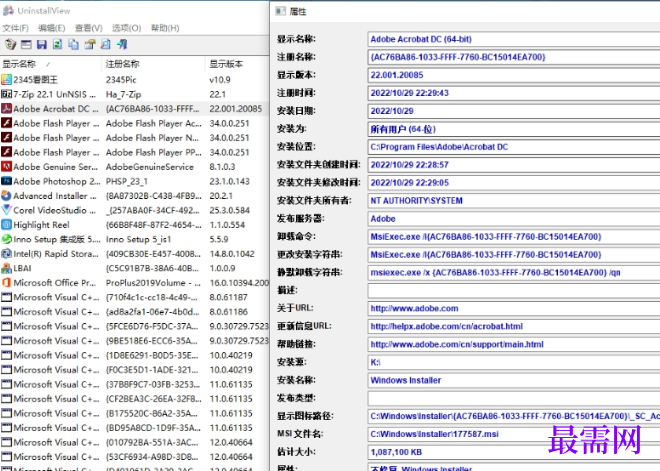This screenshot has height=471, width=660.
Task: Click the Flash Player icon with version PP
Action: (6, 152)
